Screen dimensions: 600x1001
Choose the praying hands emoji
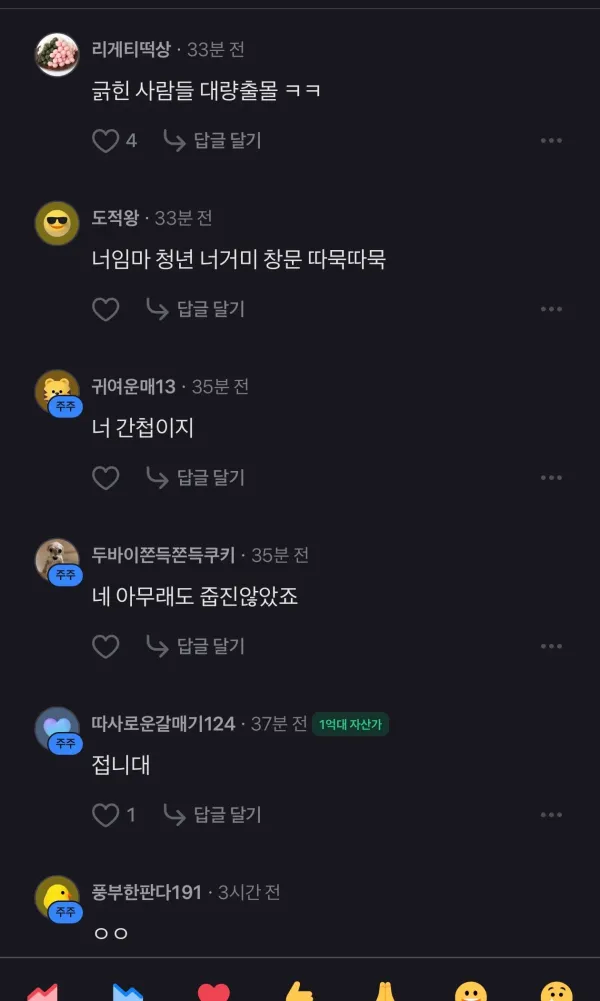point(385,991)
